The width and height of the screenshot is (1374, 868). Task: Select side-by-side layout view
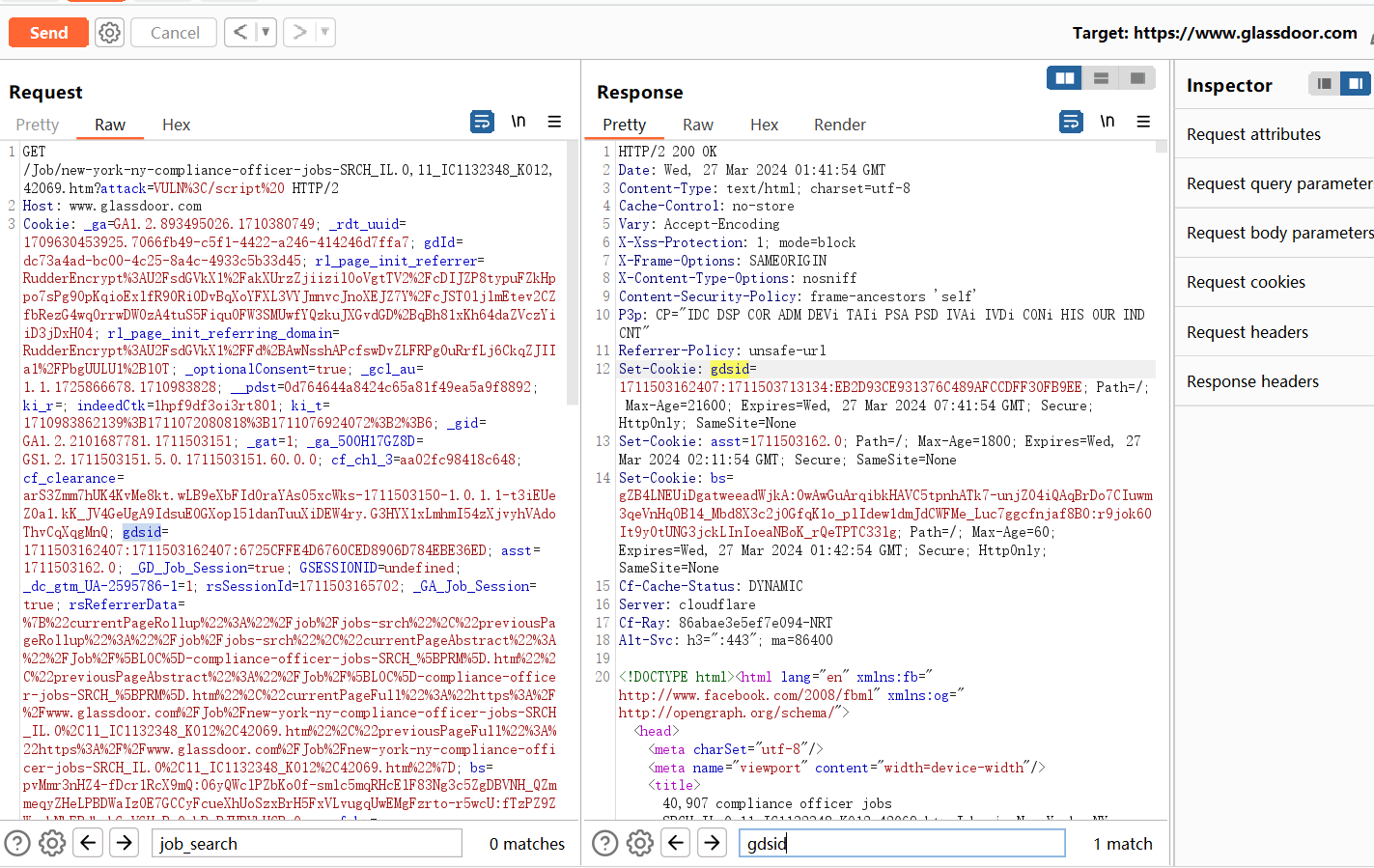pos(1065,78)
